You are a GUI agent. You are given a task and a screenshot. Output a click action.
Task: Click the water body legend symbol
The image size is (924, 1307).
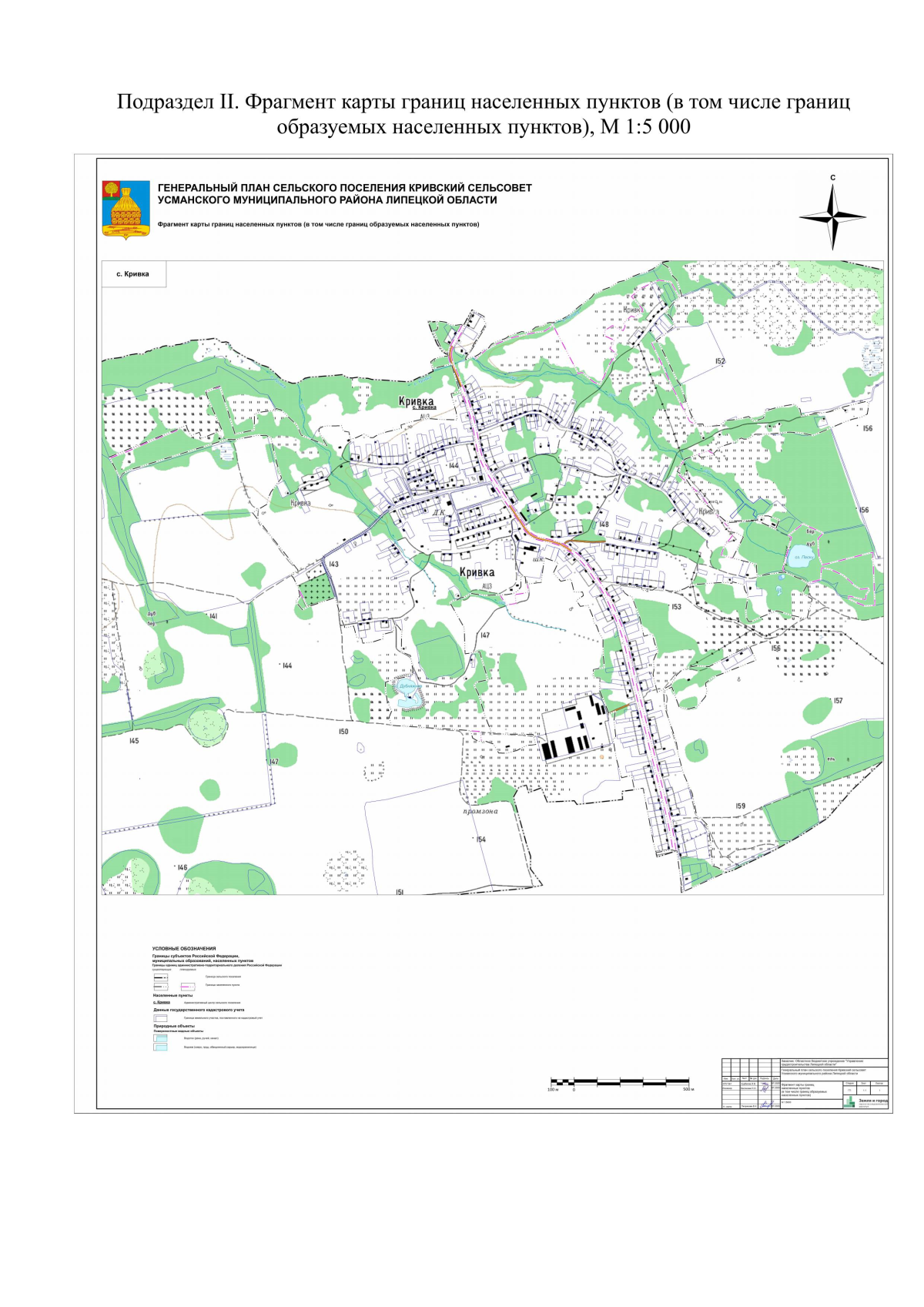pyautogui.click(x=160, y=1047)
